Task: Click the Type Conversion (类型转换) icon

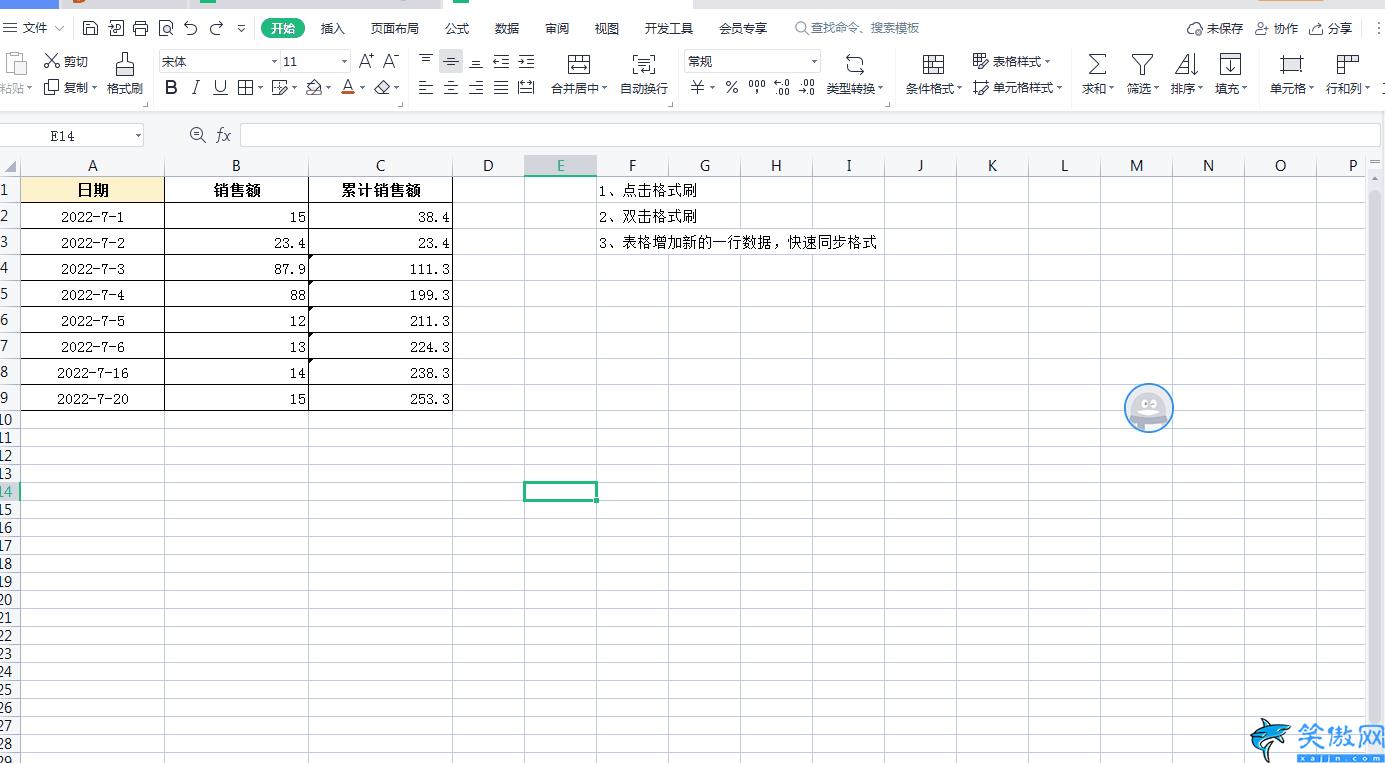Action: pos(855,65)
